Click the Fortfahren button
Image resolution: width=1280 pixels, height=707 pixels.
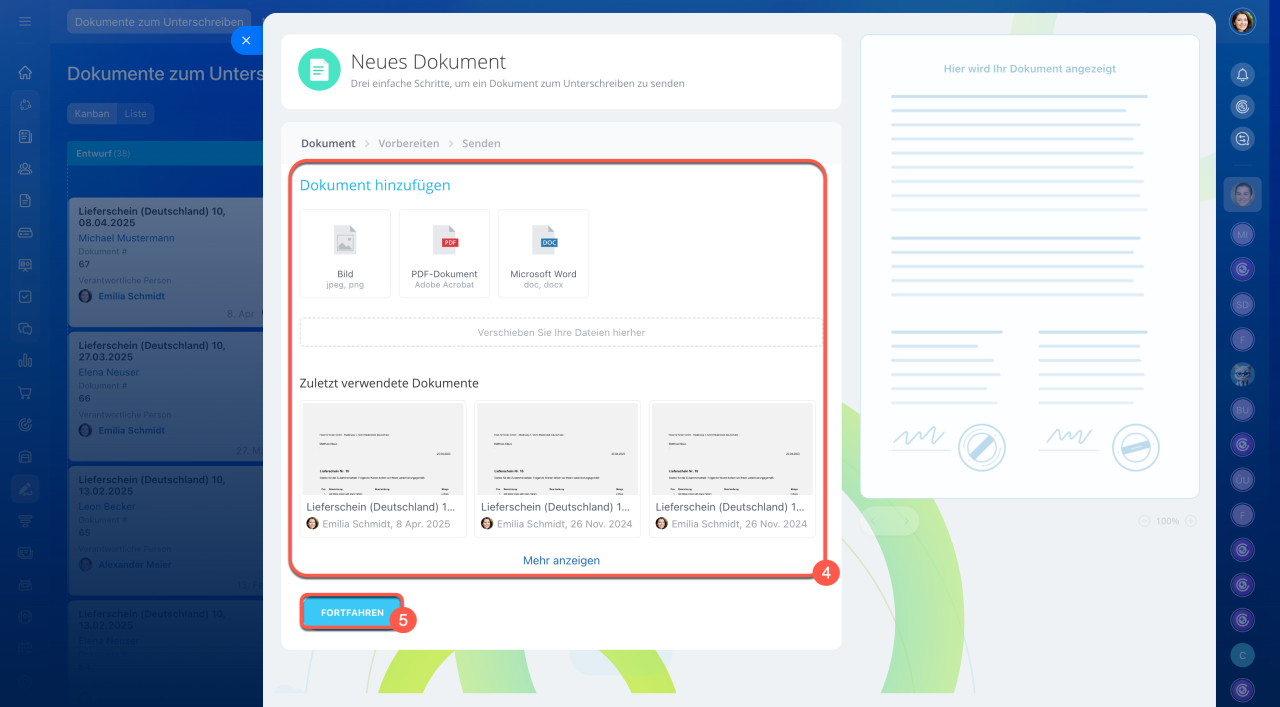click(x=352, y=612)
